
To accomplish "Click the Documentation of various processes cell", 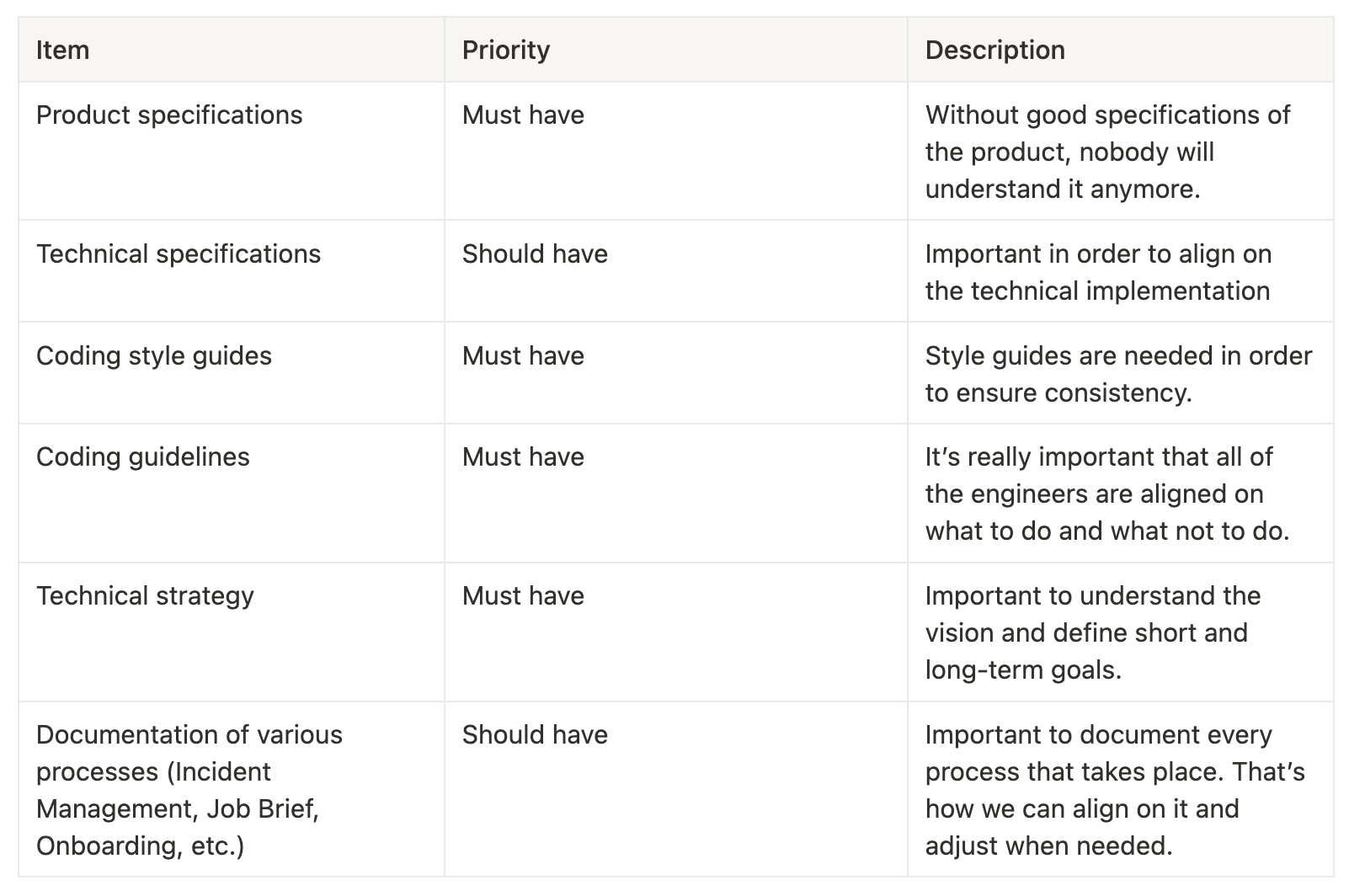I will [x=189, y=790].
